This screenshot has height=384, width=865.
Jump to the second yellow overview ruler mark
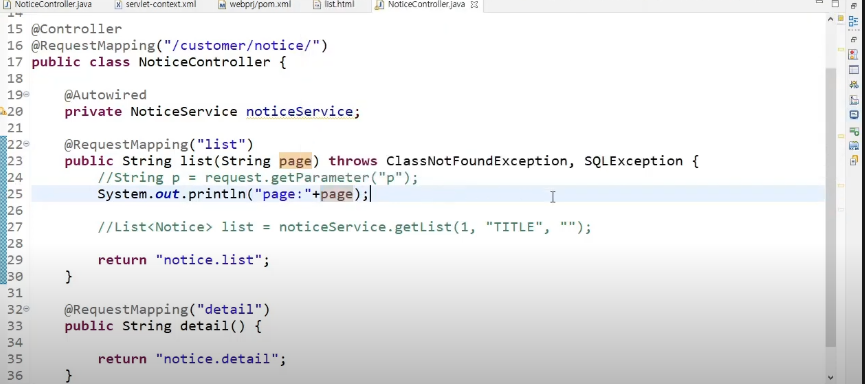841,136
